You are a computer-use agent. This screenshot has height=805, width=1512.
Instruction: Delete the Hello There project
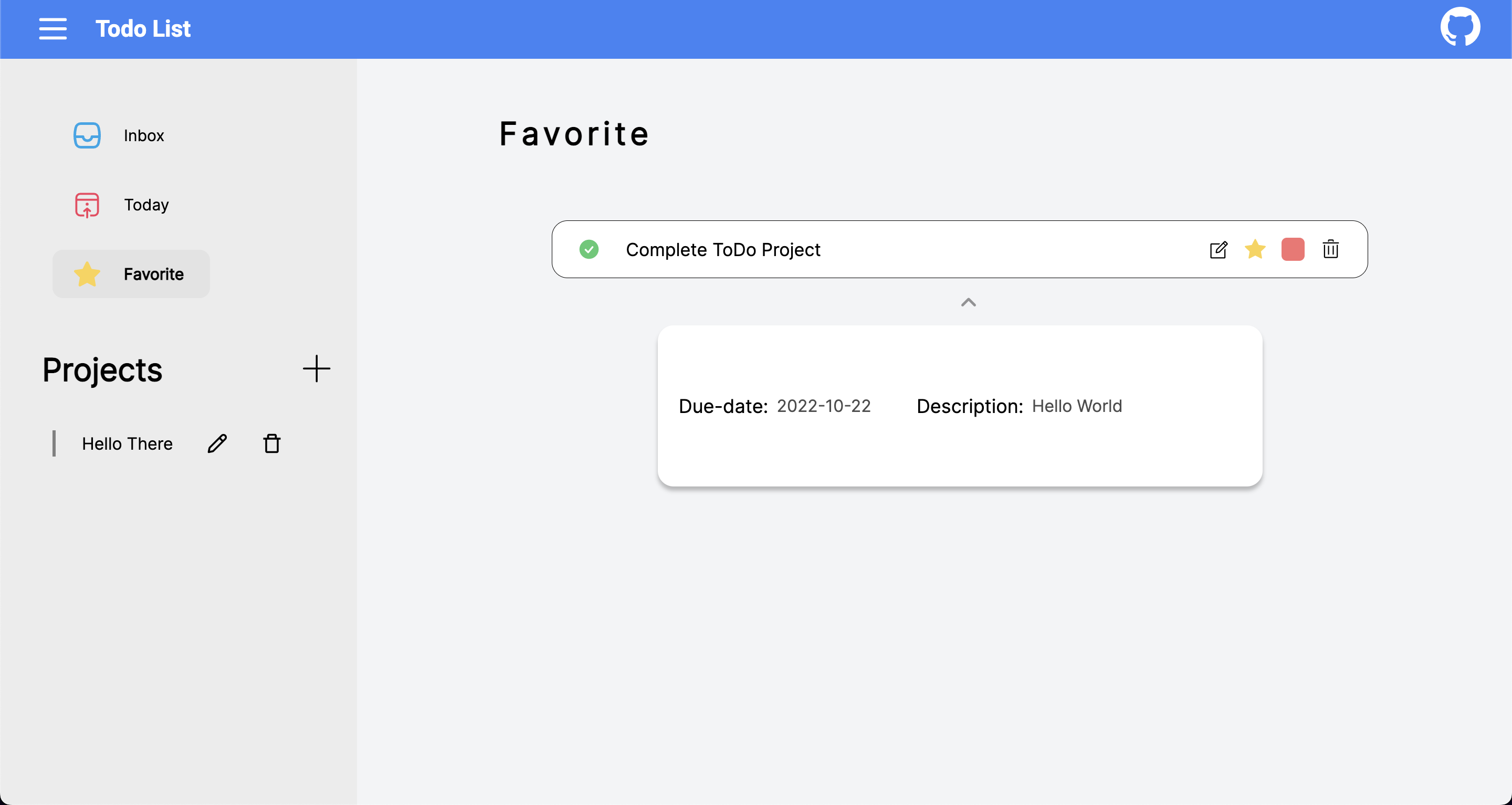[272, 443]
